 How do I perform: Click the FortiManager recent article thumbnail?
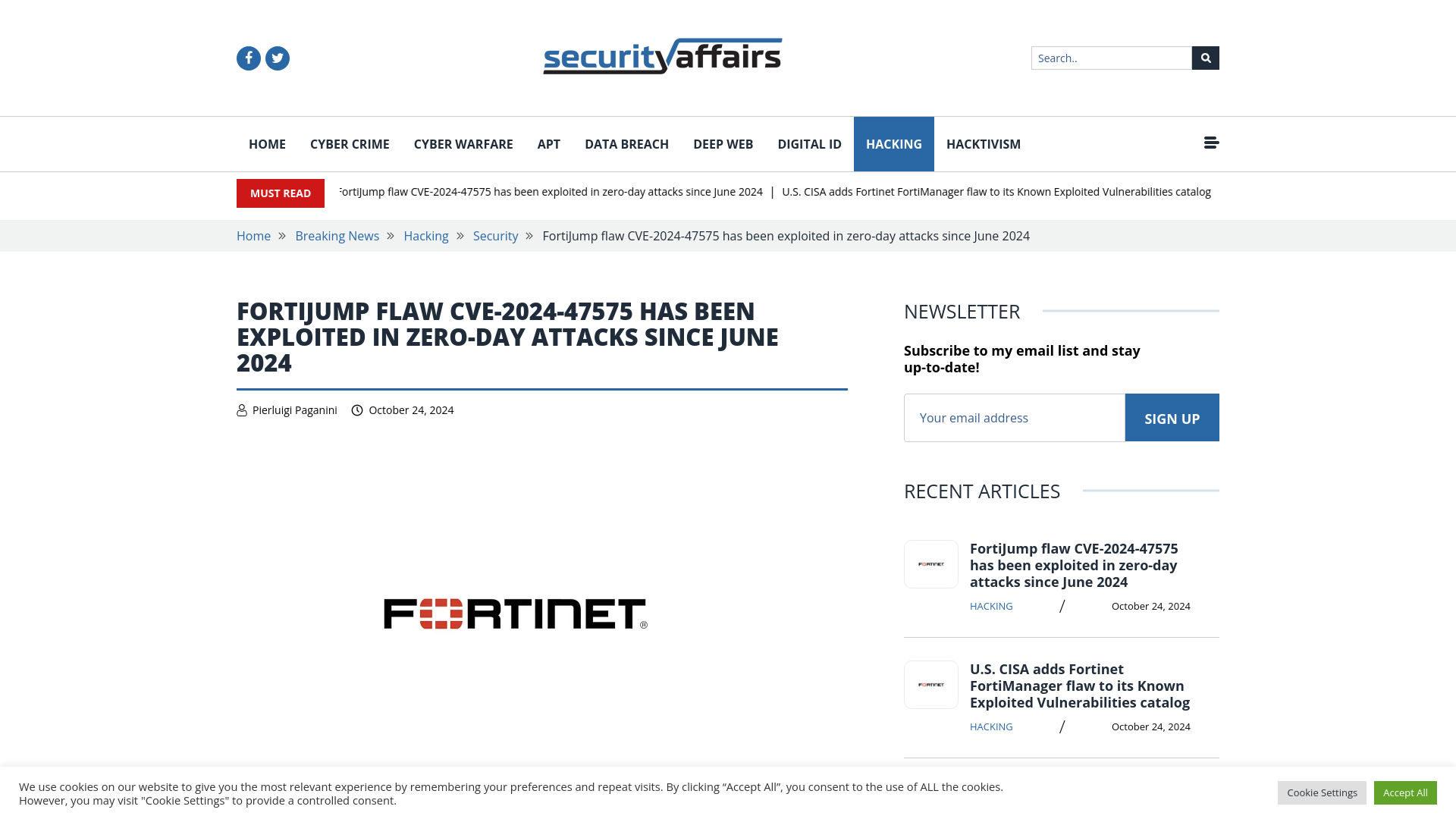[930, 685]
